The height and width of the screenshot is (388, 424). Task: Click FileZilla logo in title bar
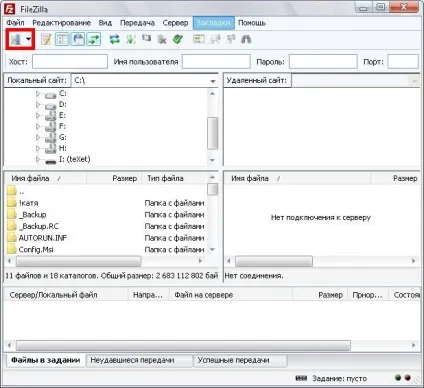pyautogui.click(x=10, y=9)
